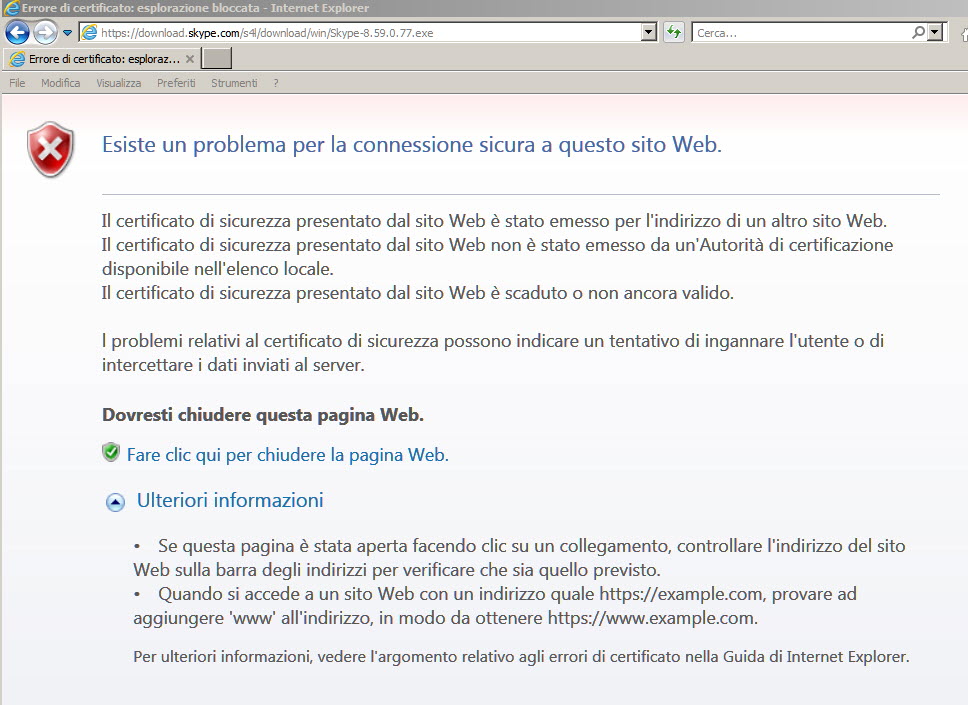968x705 pixels.
Task: Click the red shield error icon
Action: click(x=51, y=149)
